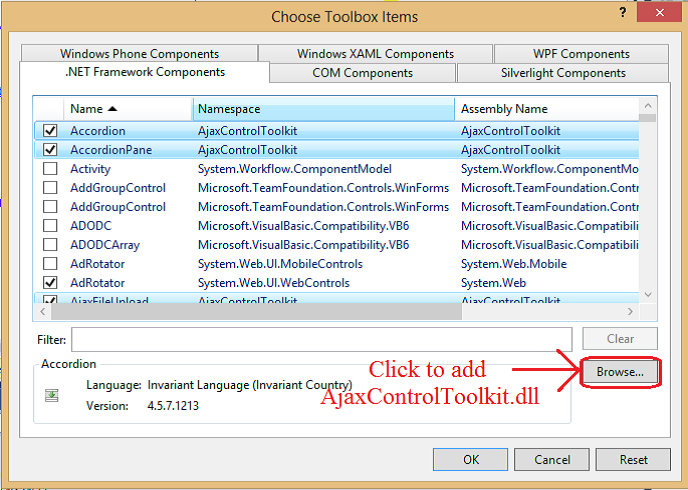This screenshot has width=688, height=490.
Task: Uncheck the AccordionPane checkbox
Action: [x=50, y=150]
